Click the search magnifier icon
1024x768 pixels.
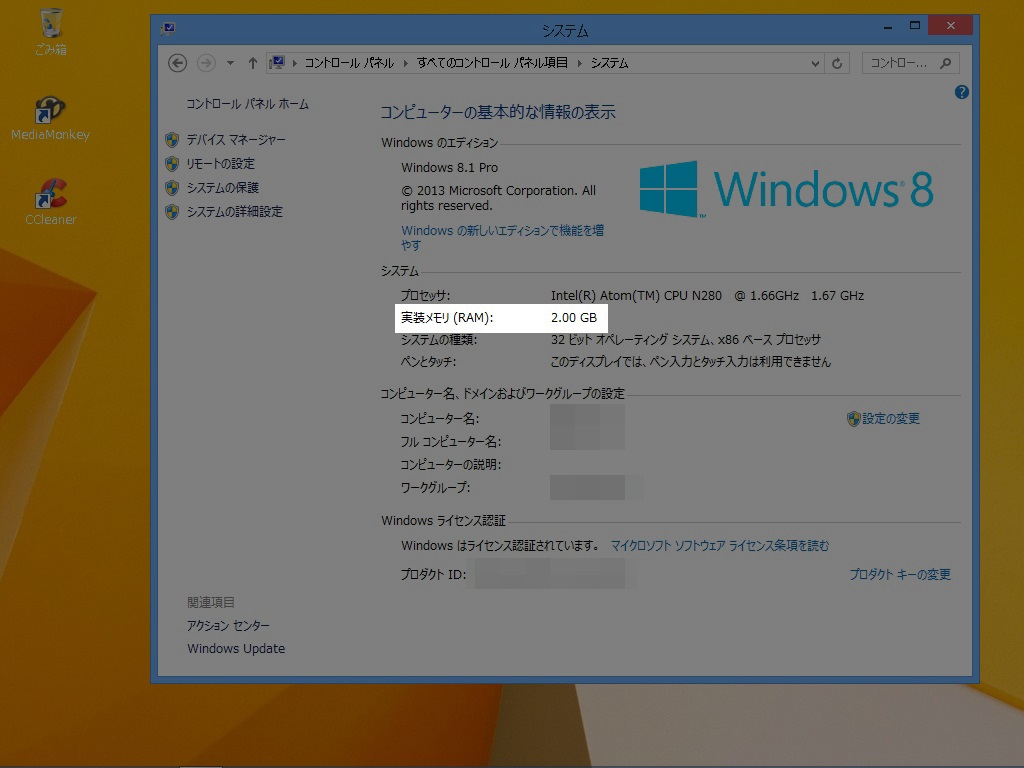point(946,63)
